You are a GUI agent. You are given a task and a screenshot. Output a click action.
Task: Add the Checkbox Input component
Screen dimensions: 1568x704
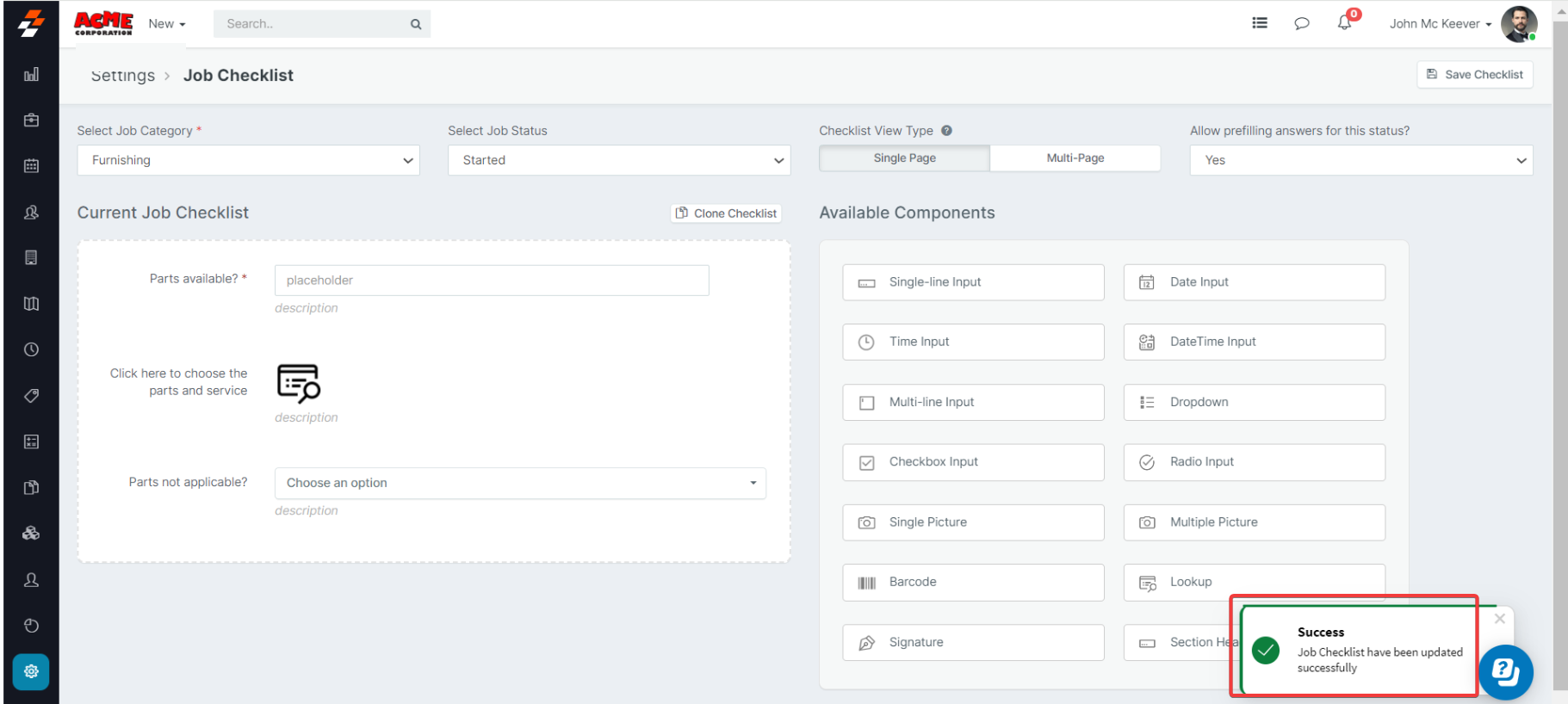(973, 462)
